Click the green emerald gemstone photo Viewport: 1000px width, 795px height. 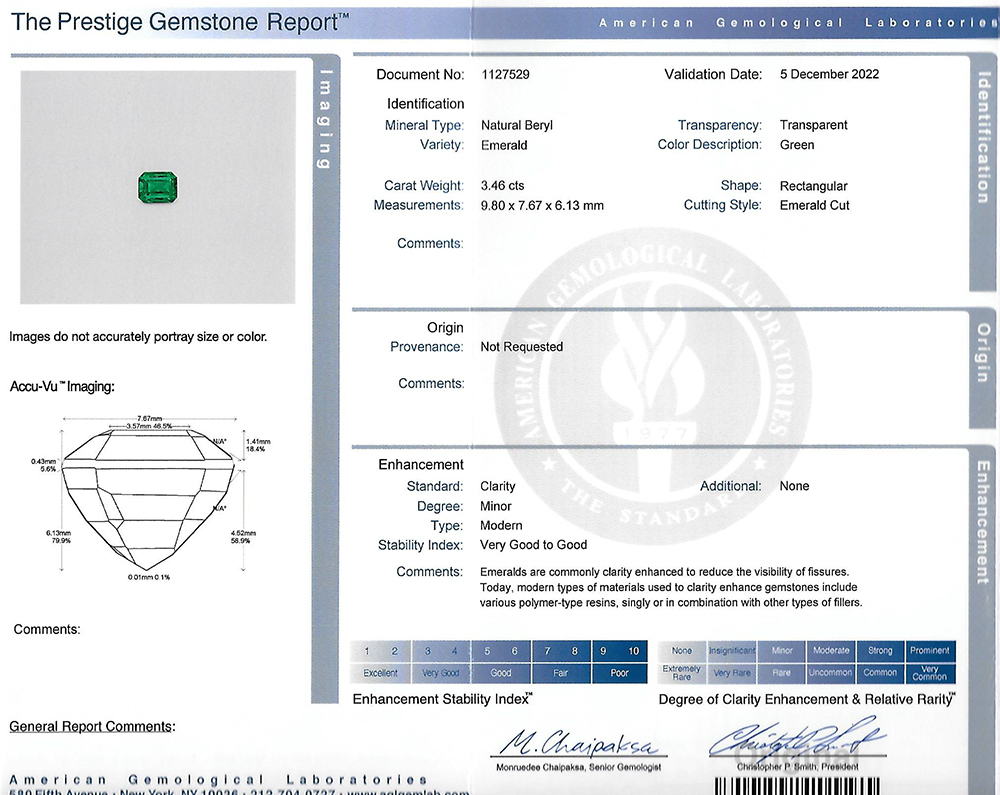click(x=158, y=187)
